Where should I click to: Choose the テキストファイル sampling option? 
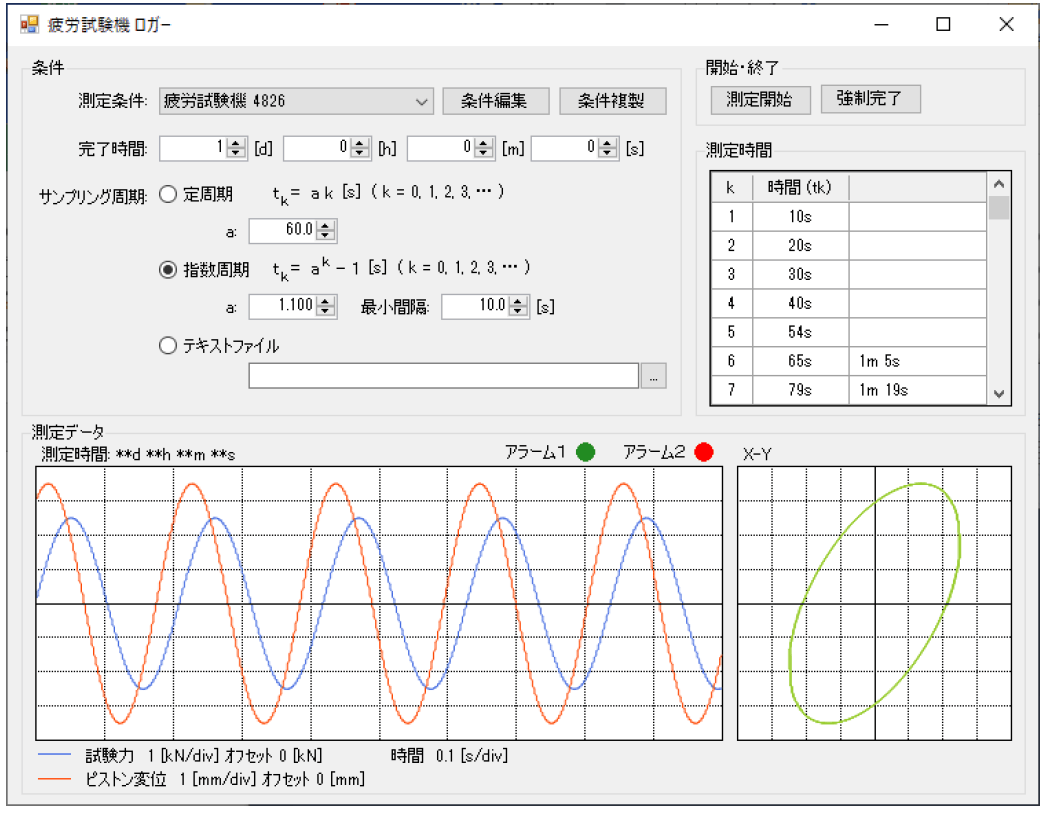[x=167, y=346]
